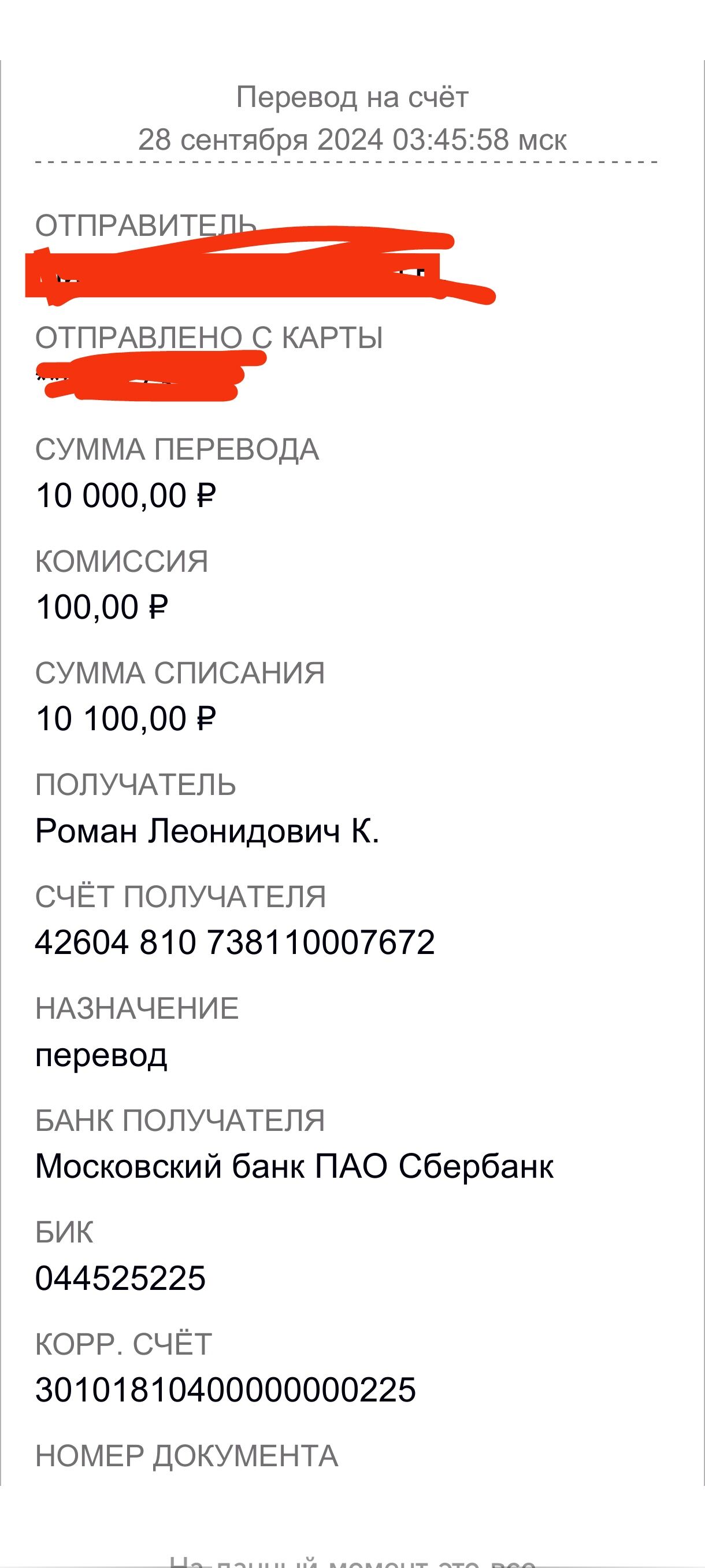Tap "Московский банк ПАО Сбербанк" bank name

tap(294, 1166)
